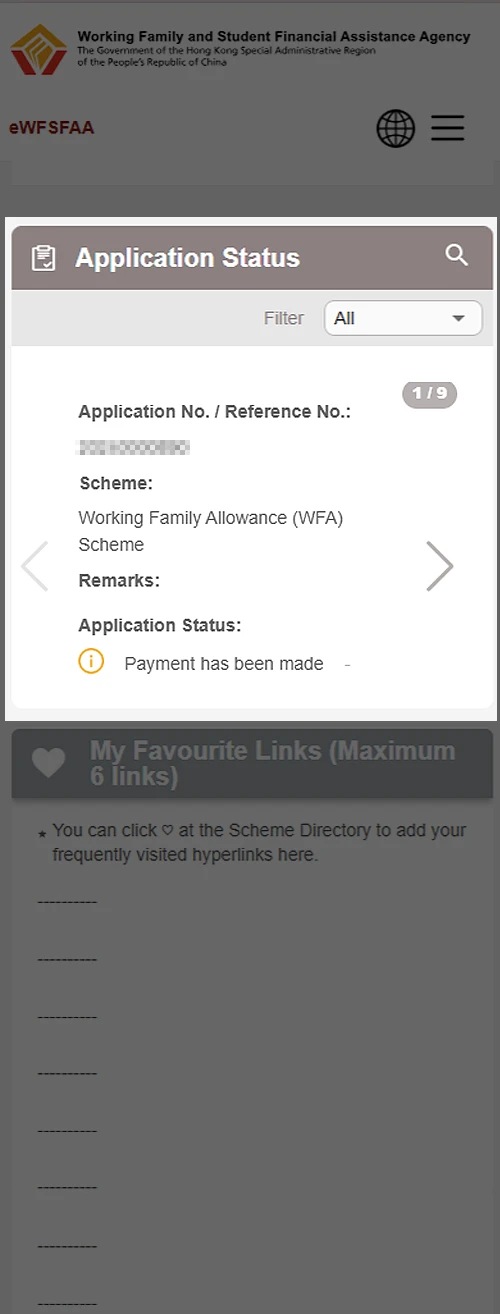Open the globe language selector
The height and width of the screenshot is (1314, 500).
point(395,128)
